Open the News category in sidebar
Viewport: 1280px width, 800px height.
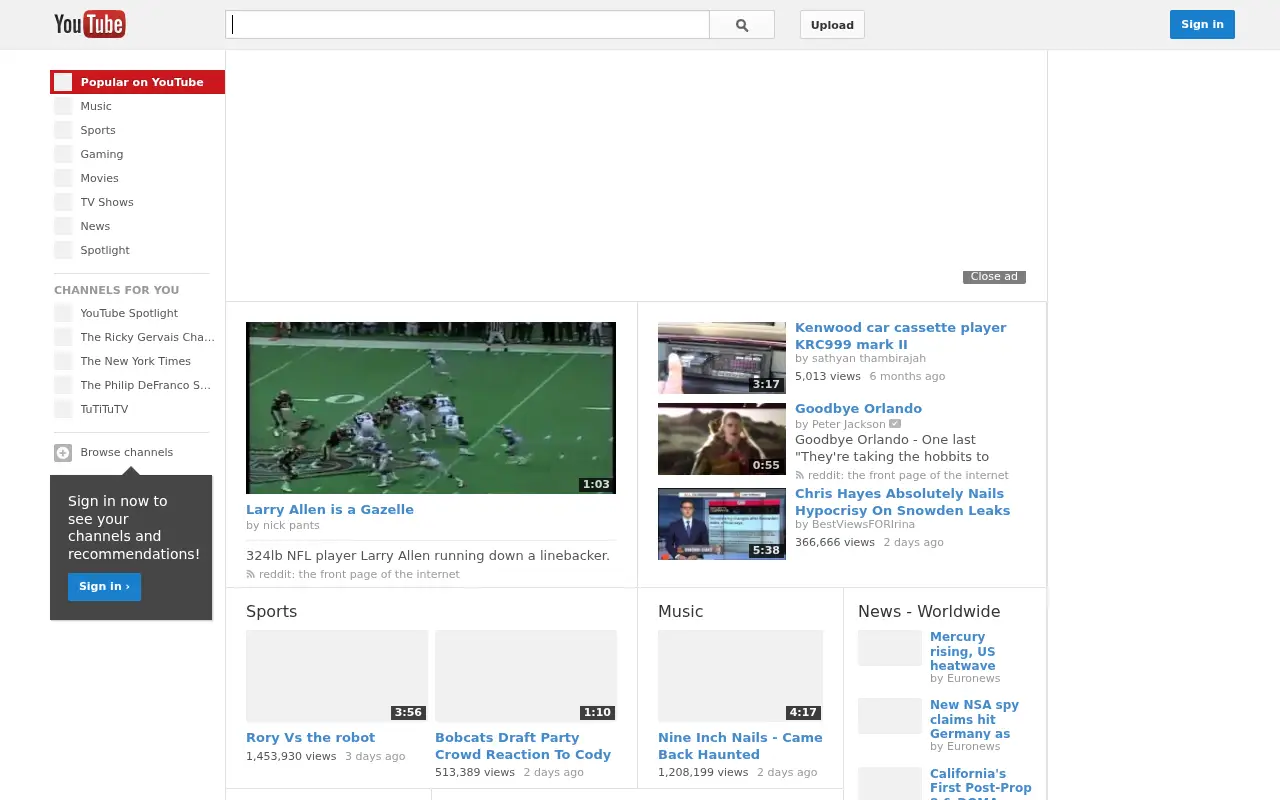pyautogui.click(x=137, y=226)
